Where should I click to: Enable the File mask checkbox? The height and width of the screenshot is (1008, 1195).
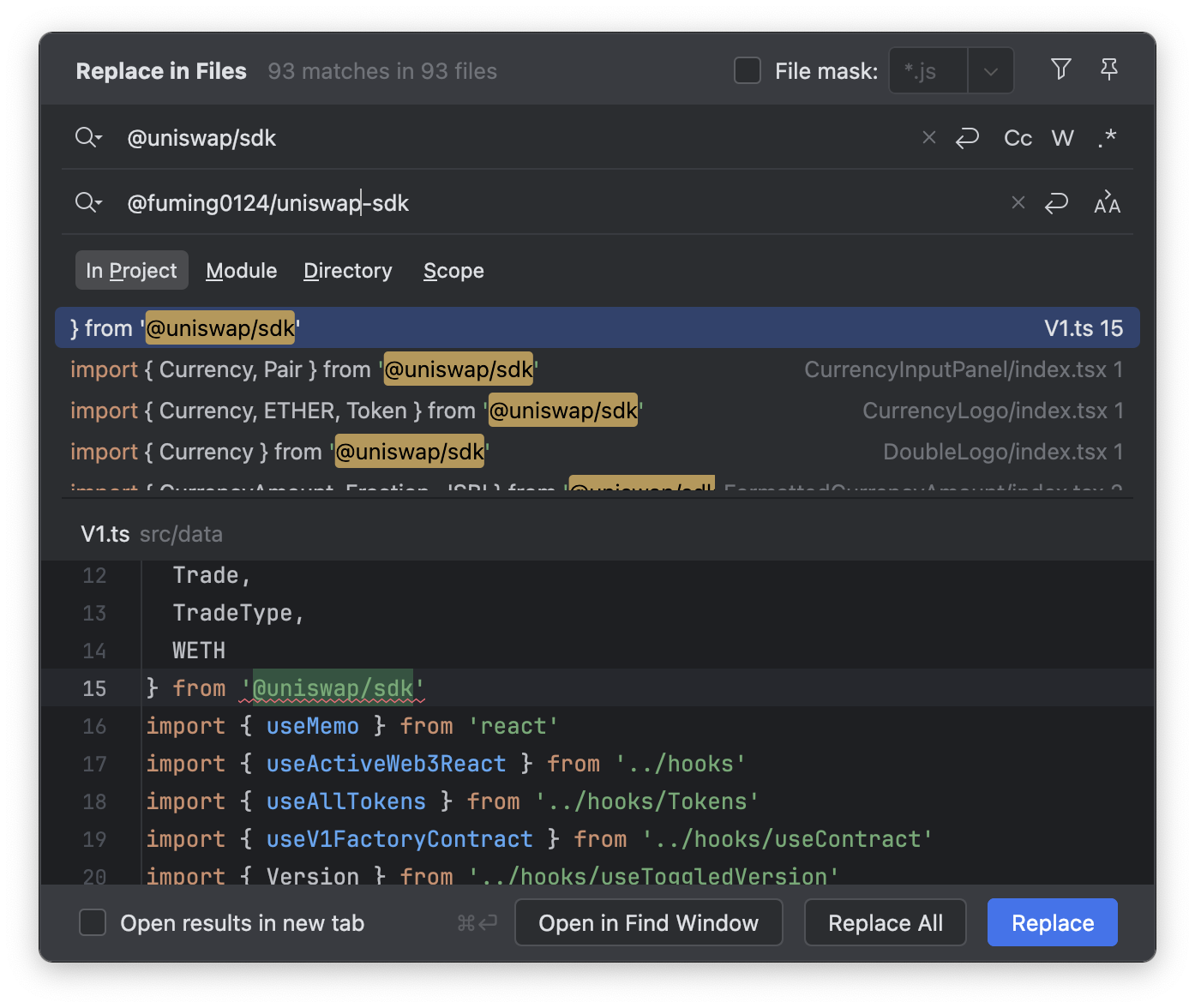[748, 70]
